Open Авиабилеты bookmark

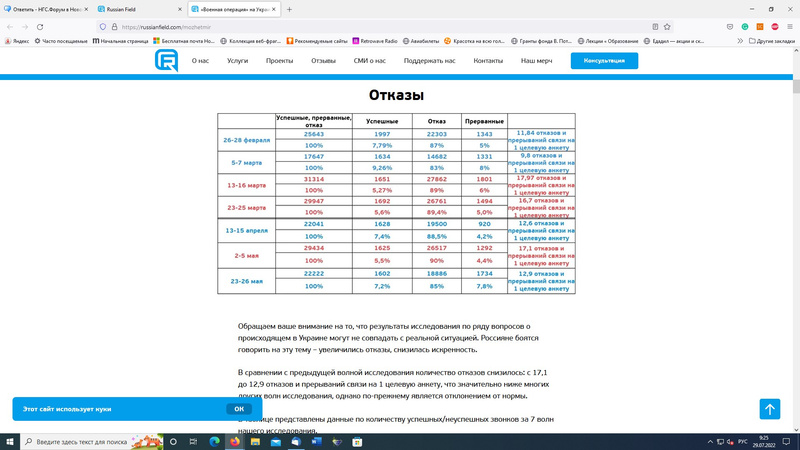[421, 41]
